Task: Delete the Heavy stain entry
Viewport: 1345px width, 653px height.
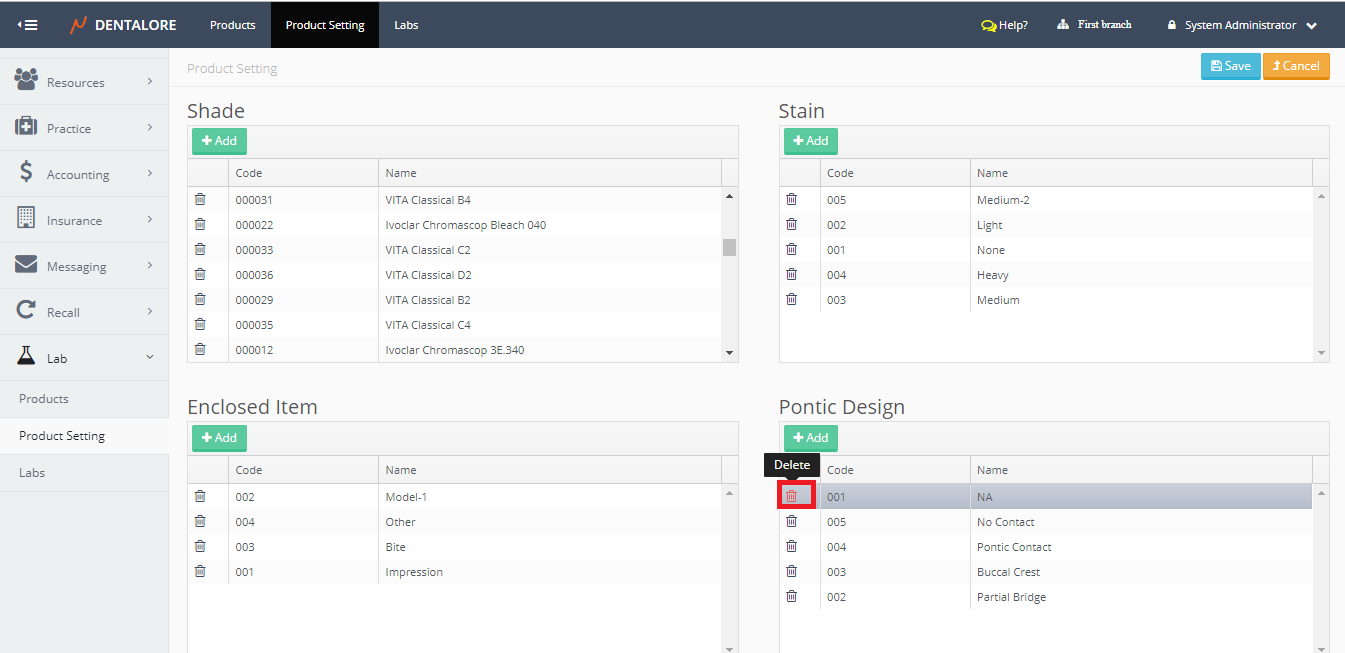Action: 791,274
